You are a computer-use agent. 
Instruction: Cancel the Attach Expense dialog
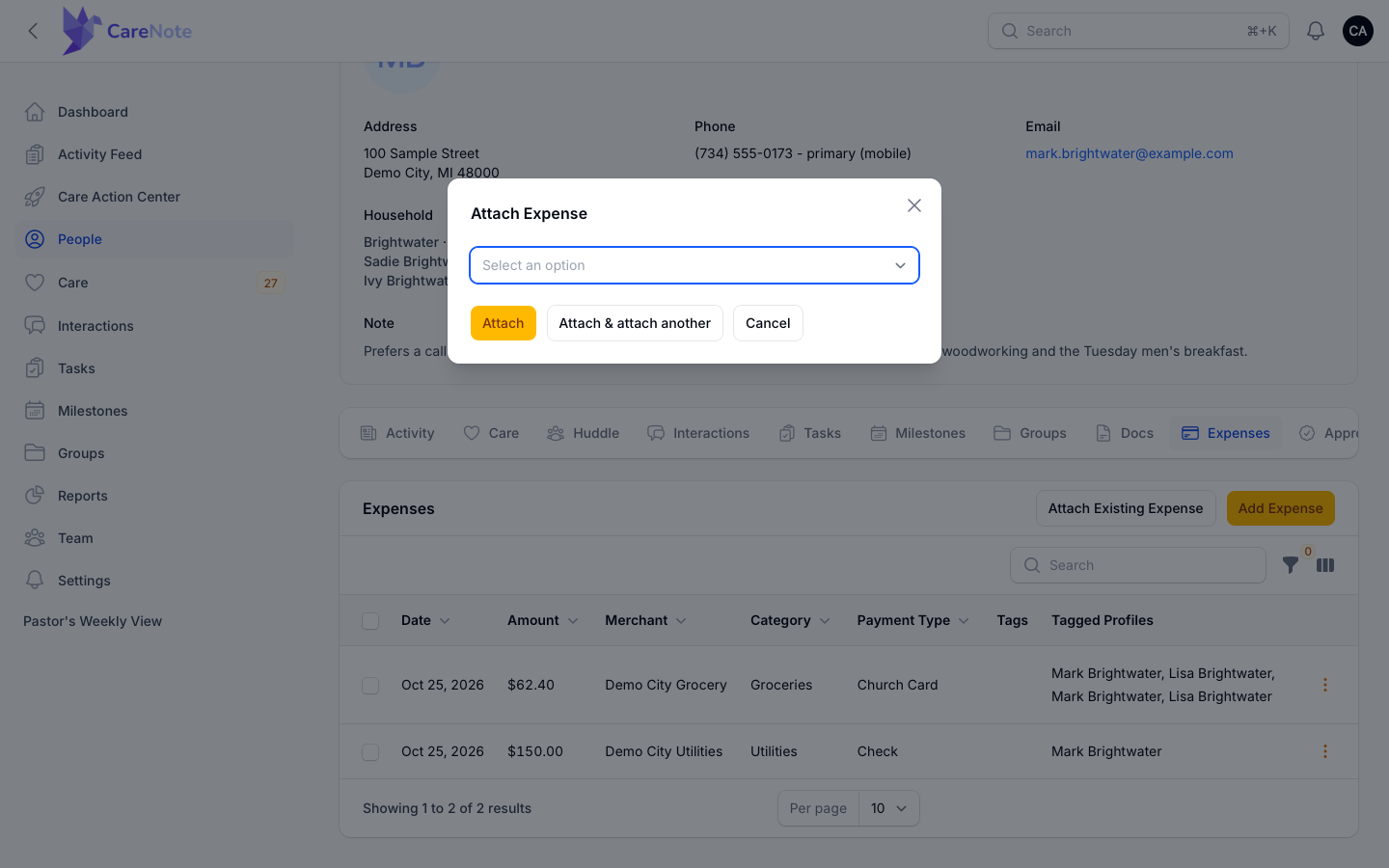[x=768, y=323]
